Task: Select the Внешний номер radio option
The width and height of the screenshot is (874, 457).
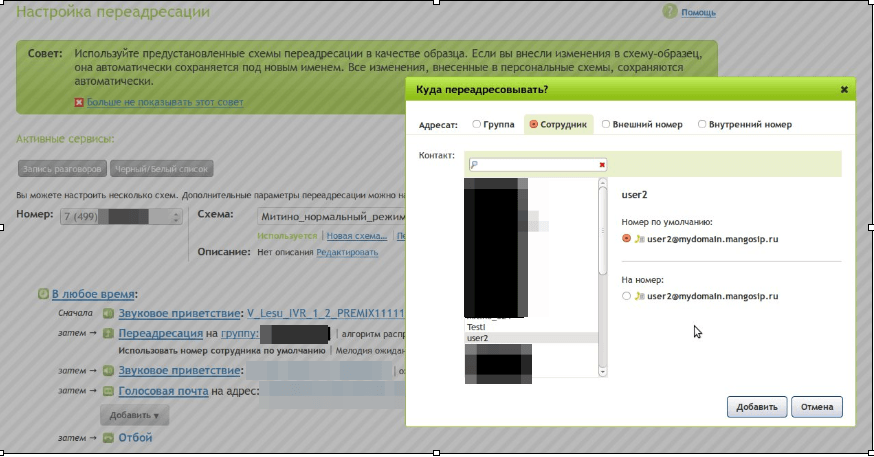Action: click(606, 124)
